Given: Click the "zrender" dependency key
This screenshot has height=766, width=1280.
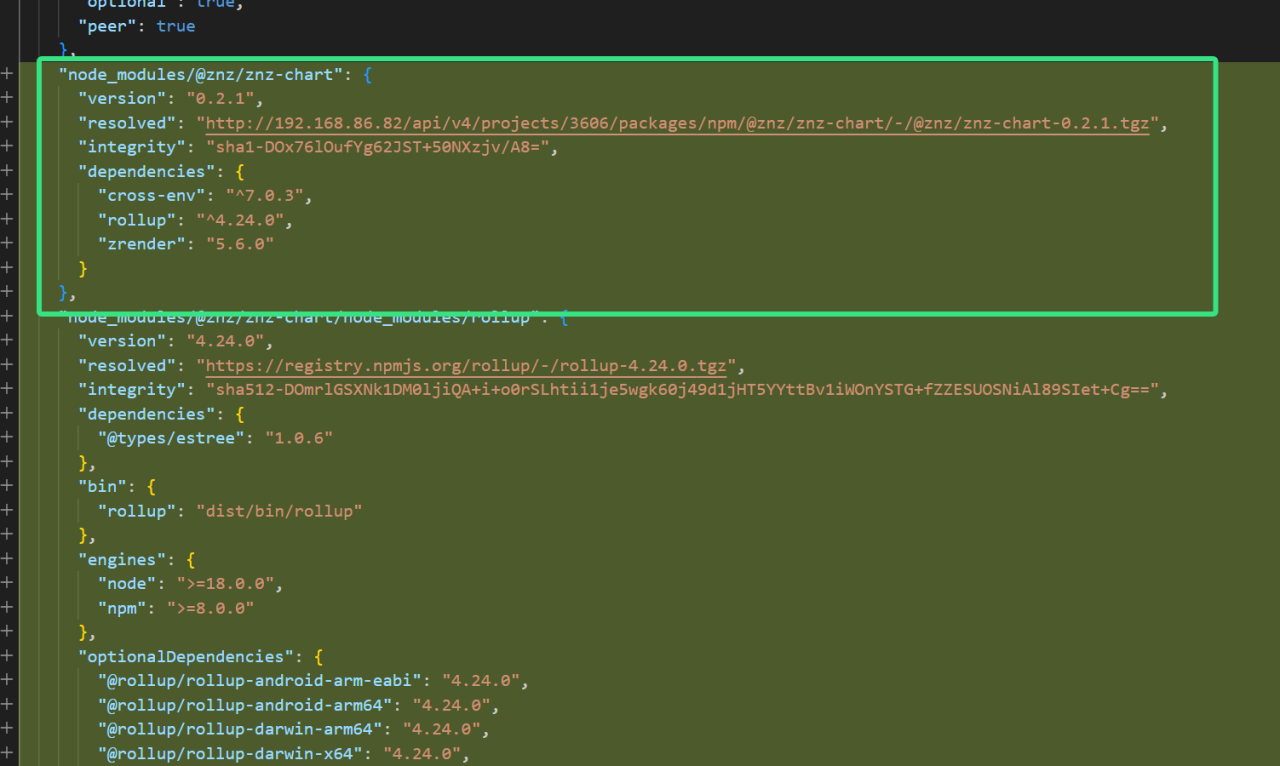Looking at the screenshot, I should 142,243.
